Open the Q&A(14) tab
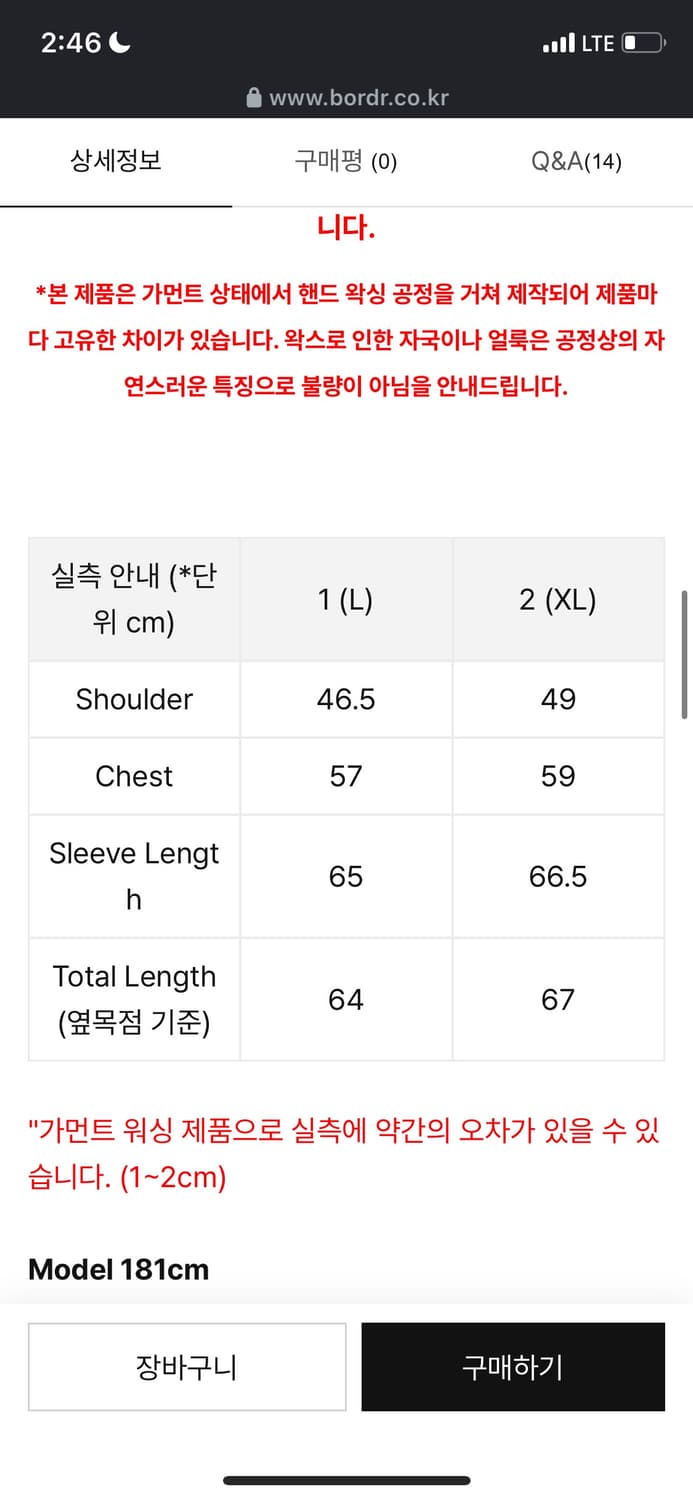The image size is (693, 1500). (576, 161)
